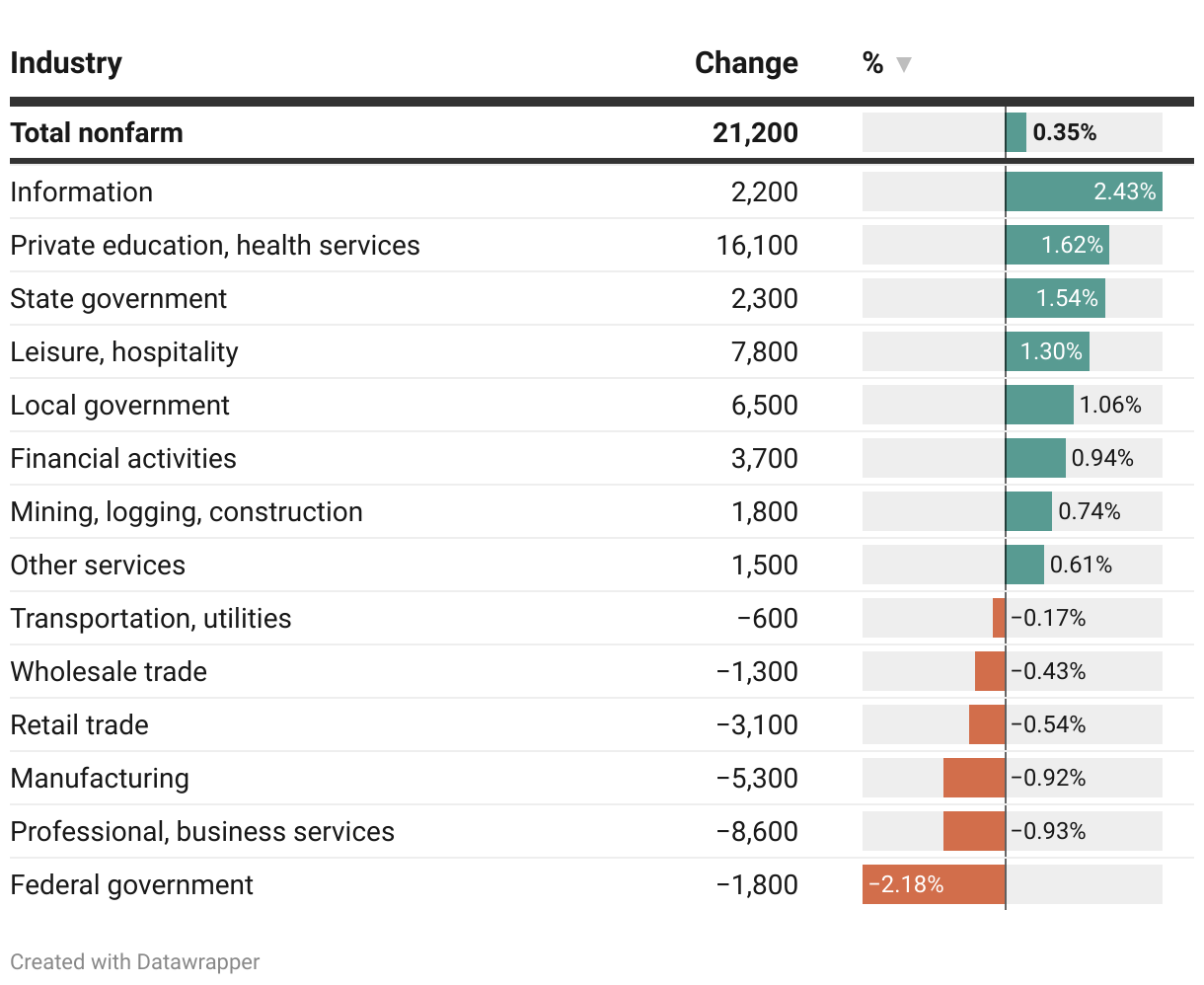Select the Manufacturing row label
This screenshot has height=985, width=1204.
click(100, 778)
